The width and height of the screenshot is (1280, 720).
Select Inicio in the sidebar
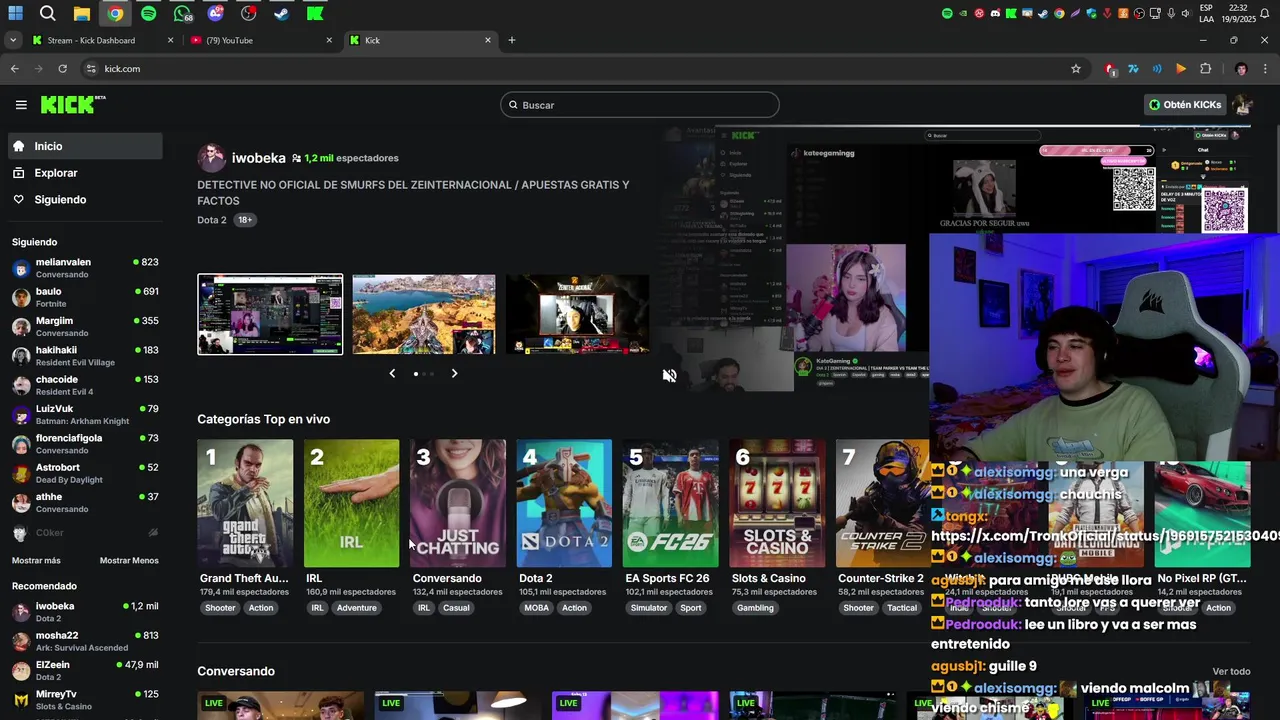tap(85, 146)
